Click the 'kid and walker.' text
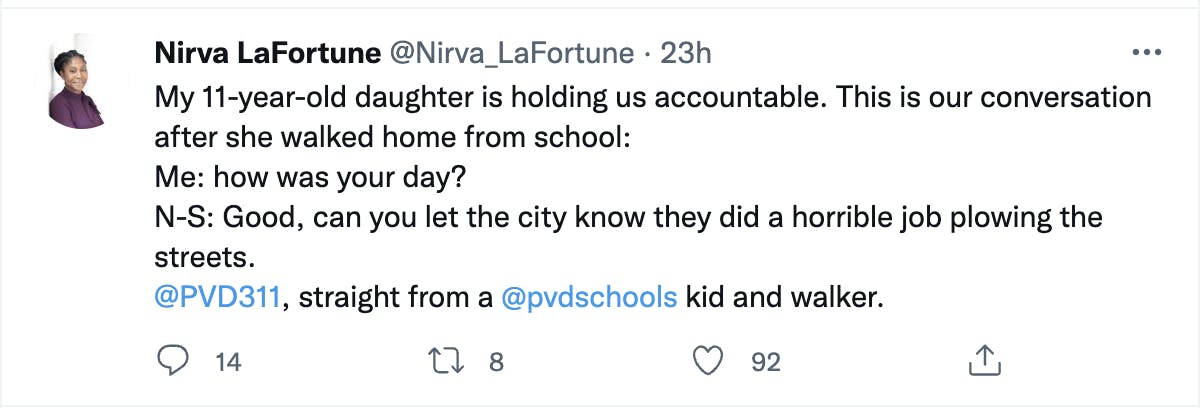The width and height of the screenshot is (1204, 408). [x=784, y=298]
